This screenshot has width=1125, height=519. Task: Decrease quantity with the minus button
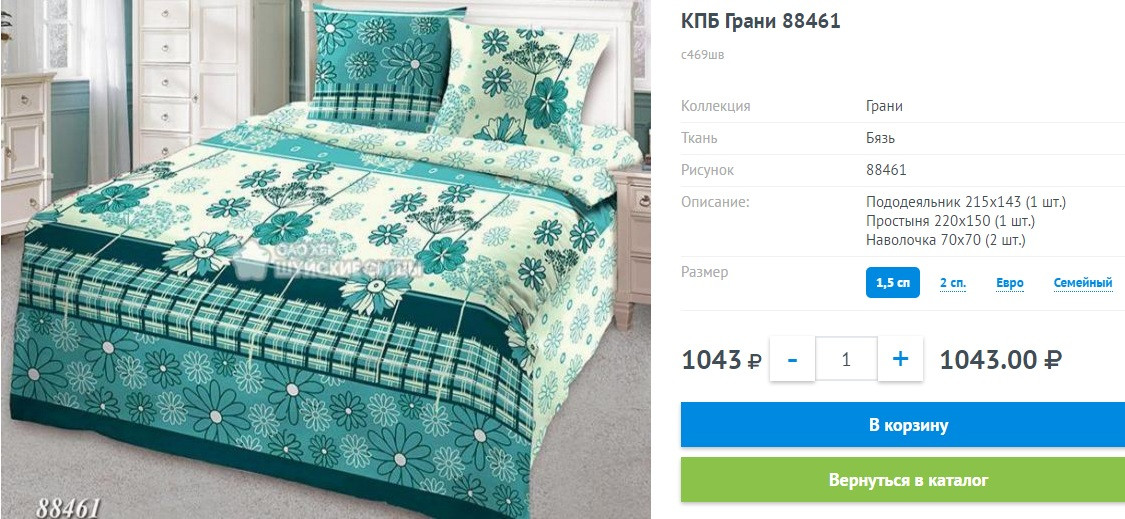click(x=792, y=358)
